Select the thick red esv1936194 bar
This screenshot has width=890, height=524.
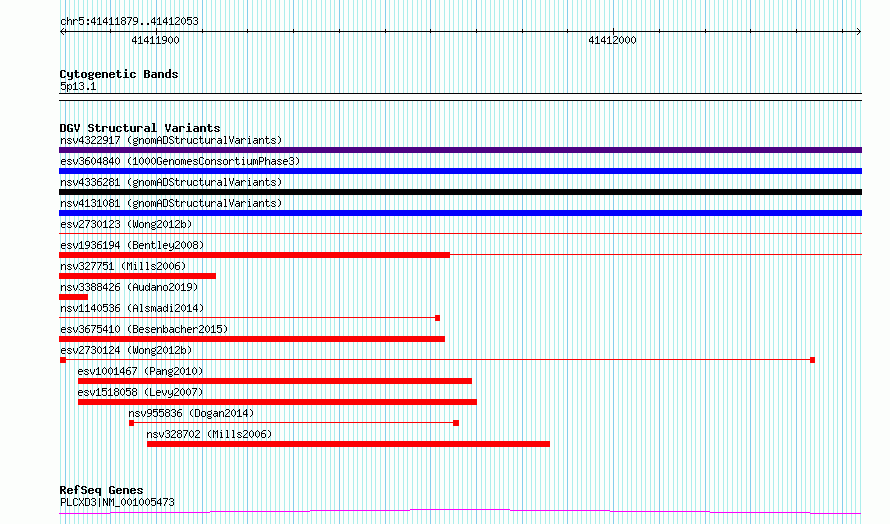tap(254, 255)
